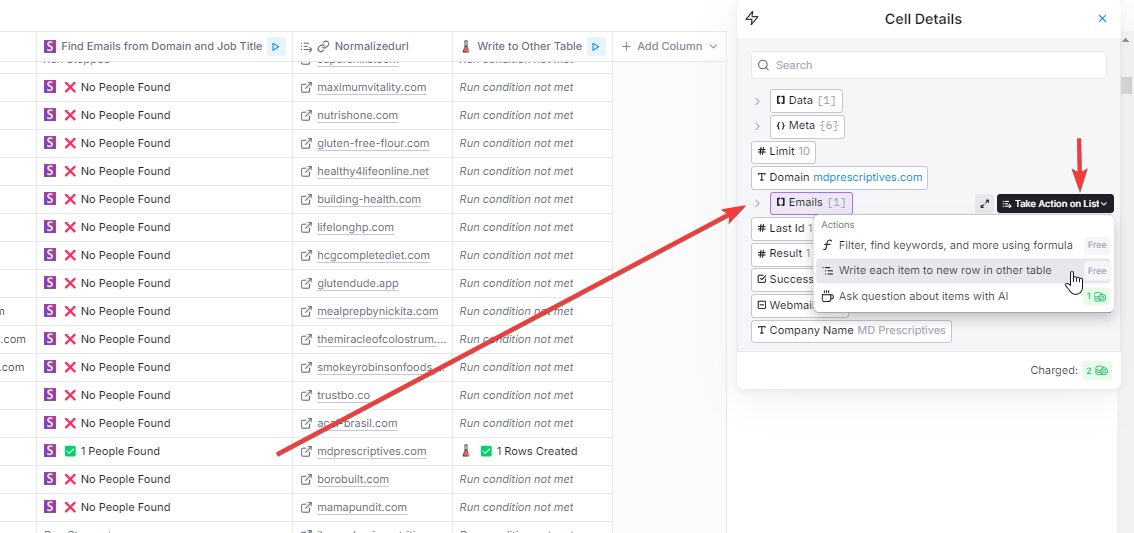Run the Write to Other Table column
Viewport: 1134px width, 533px height.
[x=596, y=46]
